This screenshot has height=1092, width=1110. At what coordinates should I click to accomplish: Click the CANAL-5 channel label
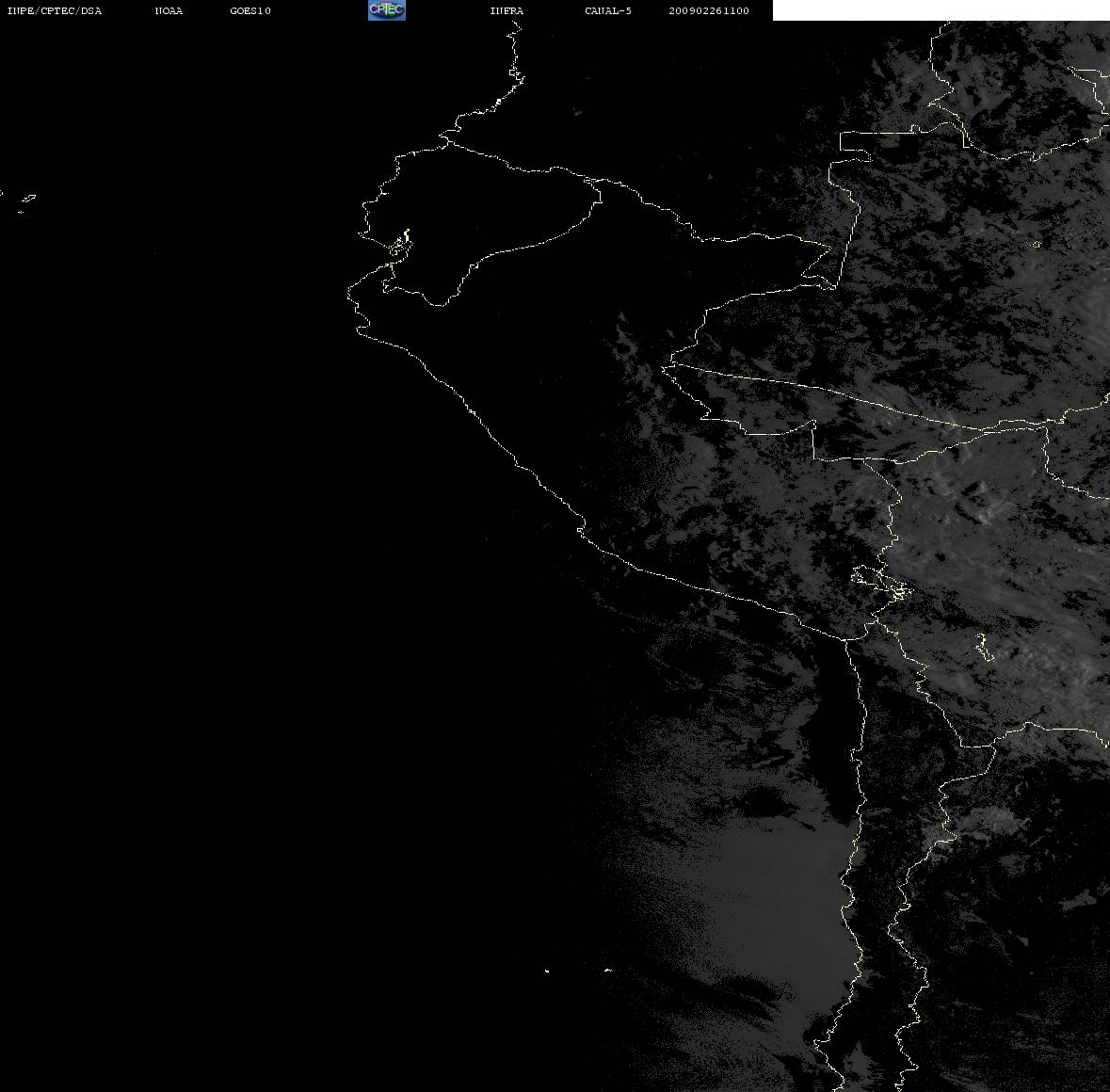click(x=608, y=10)
